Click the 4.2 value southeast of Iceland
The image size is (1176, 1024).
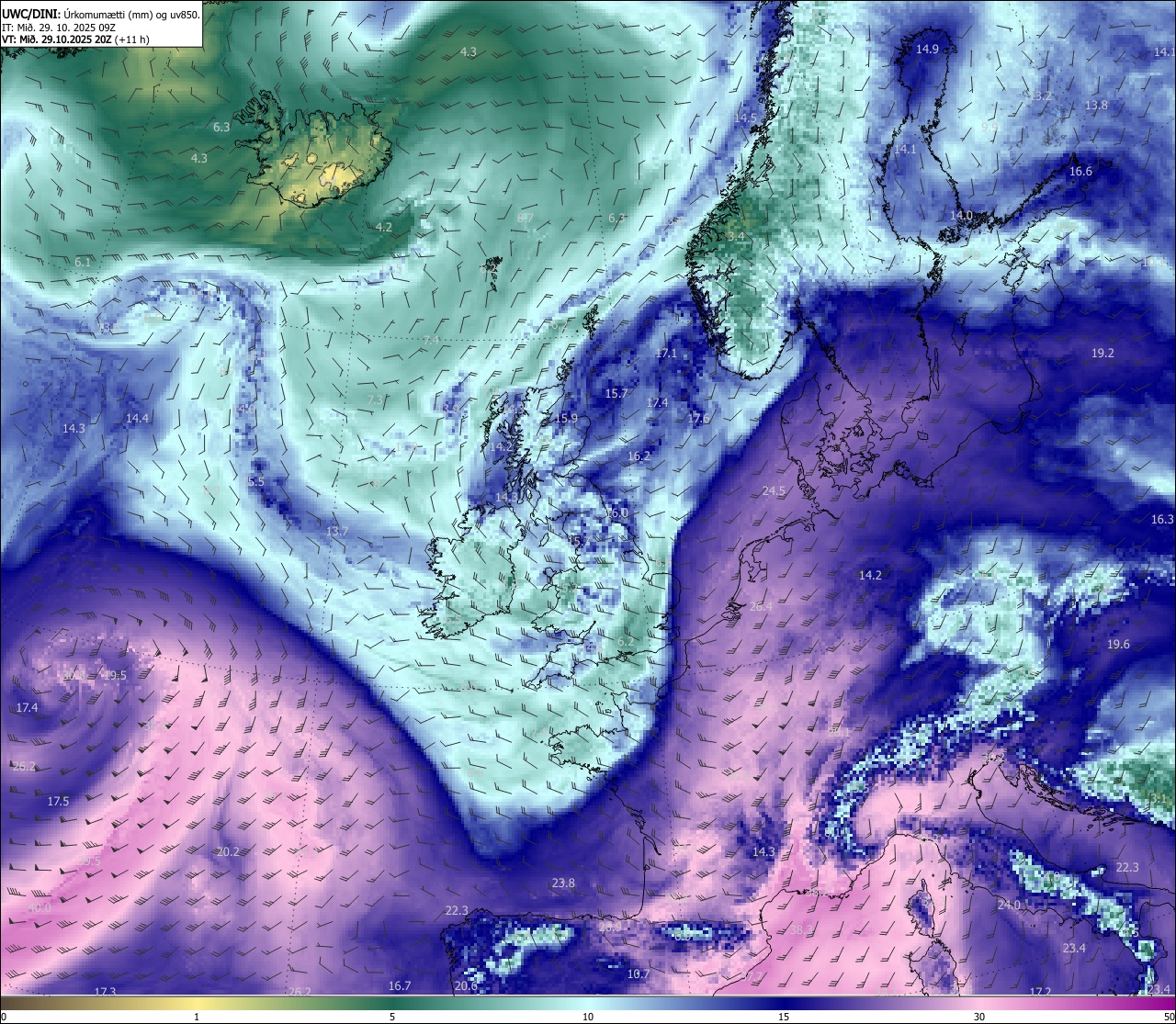coord(384,228)
